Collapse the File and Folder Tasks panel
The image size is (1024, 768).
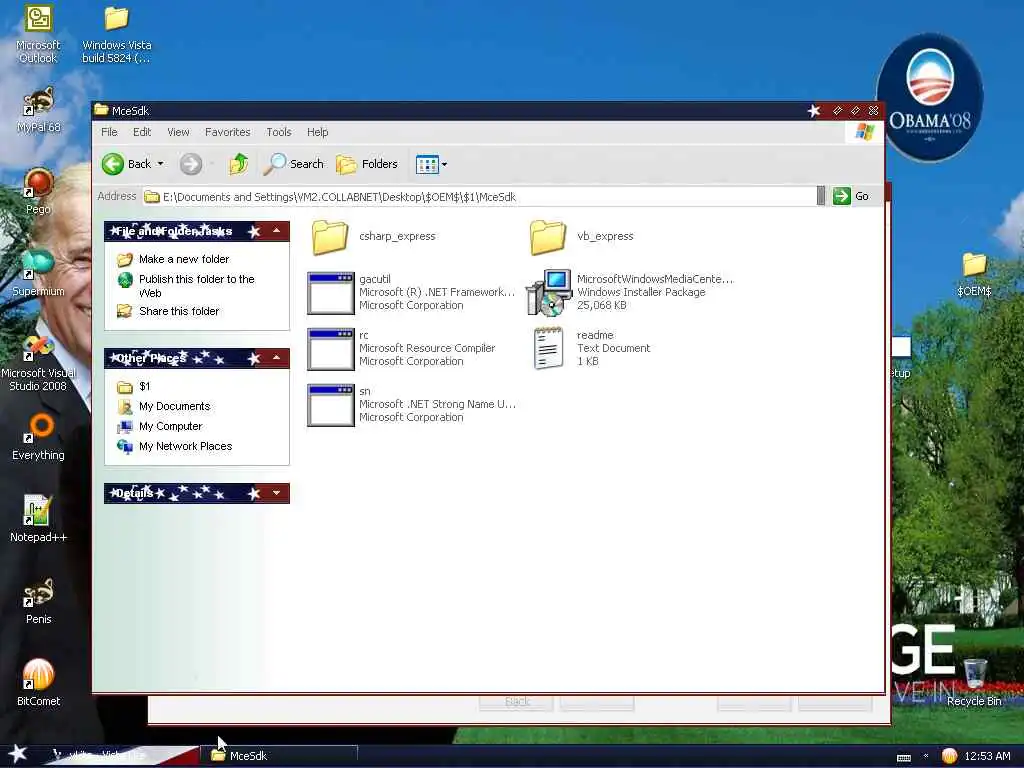click(x=277, y=231)
